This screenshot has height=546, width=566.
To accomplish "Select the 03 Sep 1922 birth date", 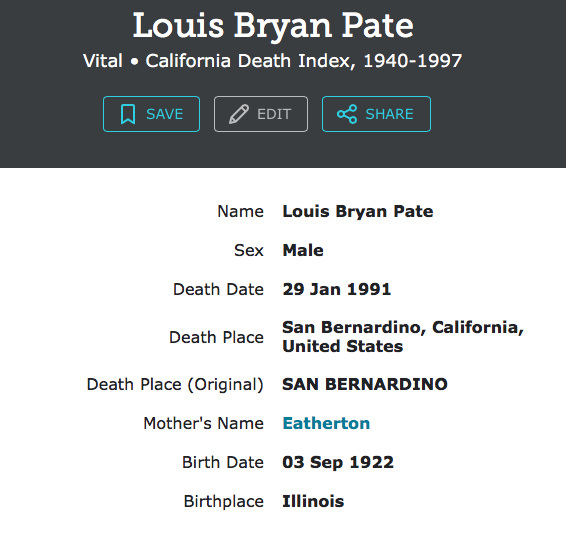I will (x=338, y=463).
